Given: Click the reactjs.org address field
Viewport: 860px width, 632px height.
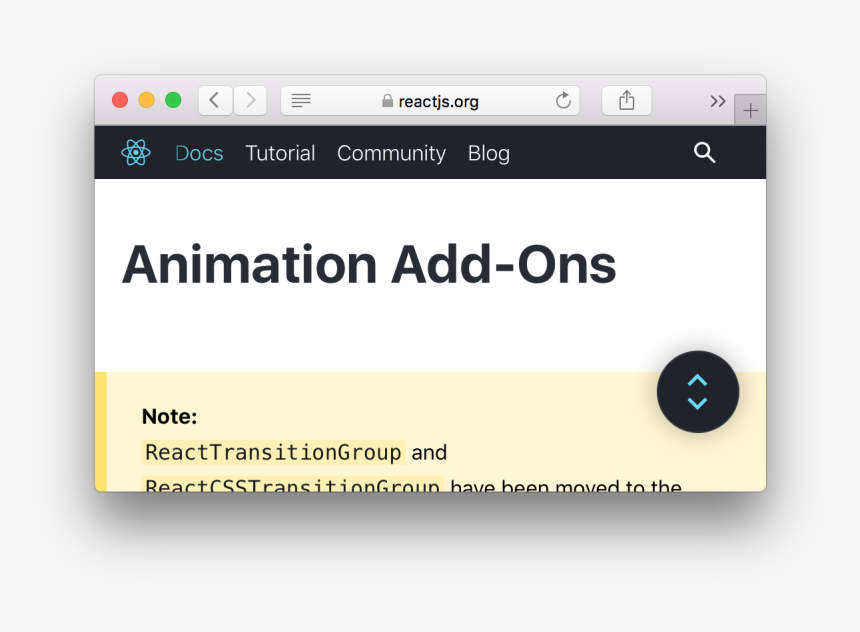Looking at the screenshot, I should coord(440,101).
